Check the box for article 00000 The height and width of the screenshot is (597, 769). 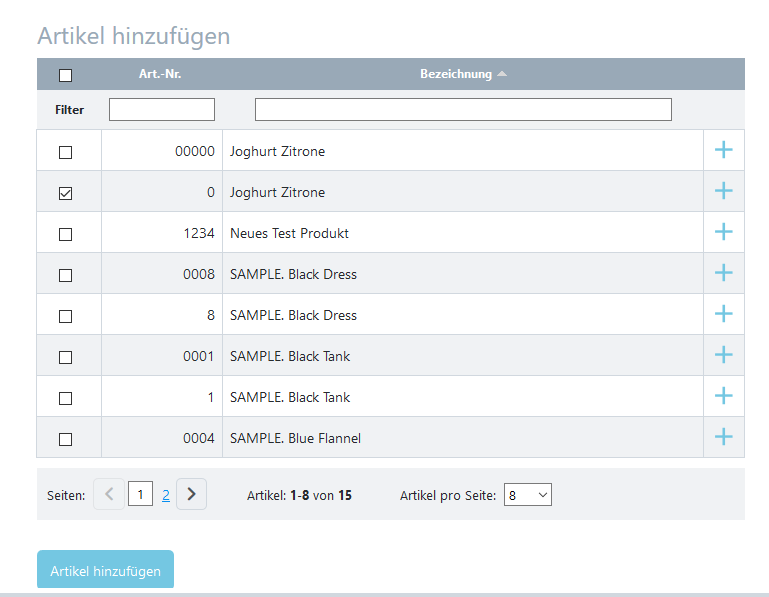pyautogui.click(x=65, y=152)
